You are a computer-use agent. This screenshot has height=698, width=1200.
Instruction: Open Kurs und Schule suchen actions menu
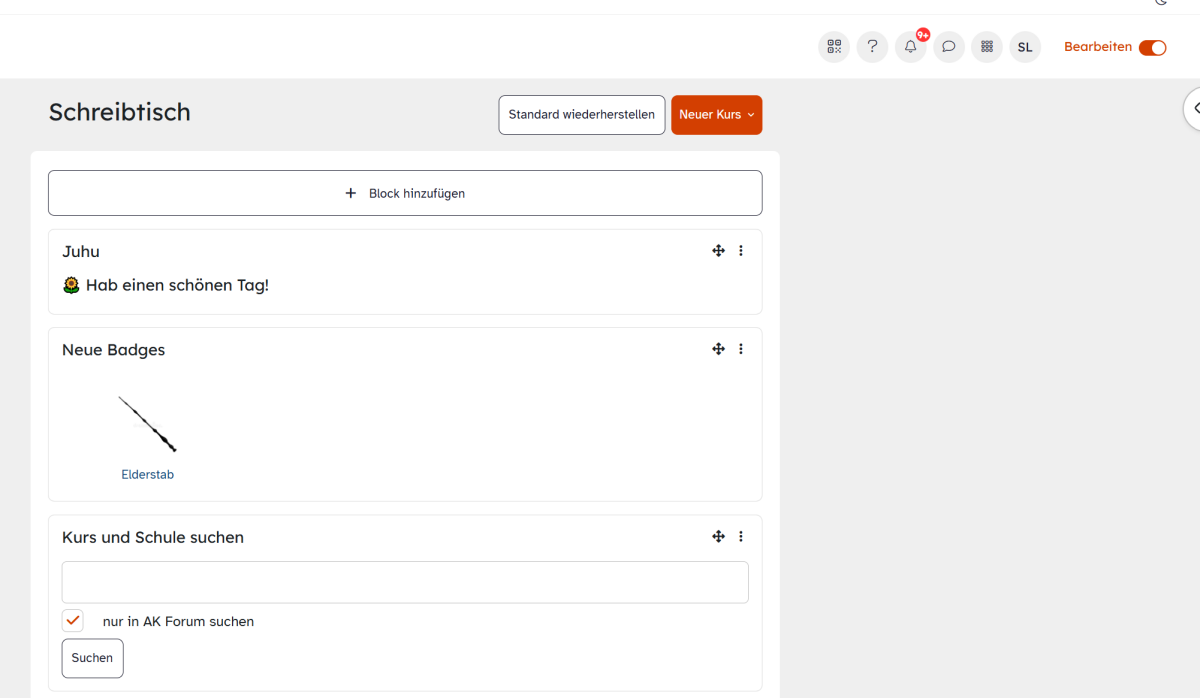pyautogui.click(x=741, y=537)
